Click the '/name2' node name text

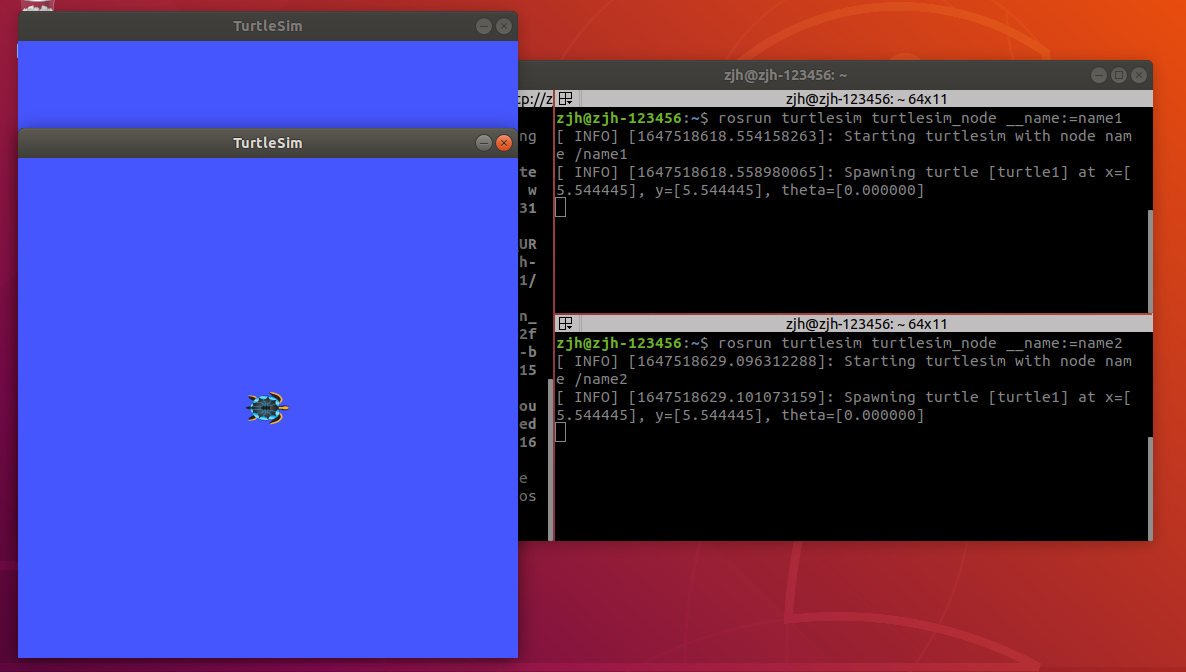[601, 379]
